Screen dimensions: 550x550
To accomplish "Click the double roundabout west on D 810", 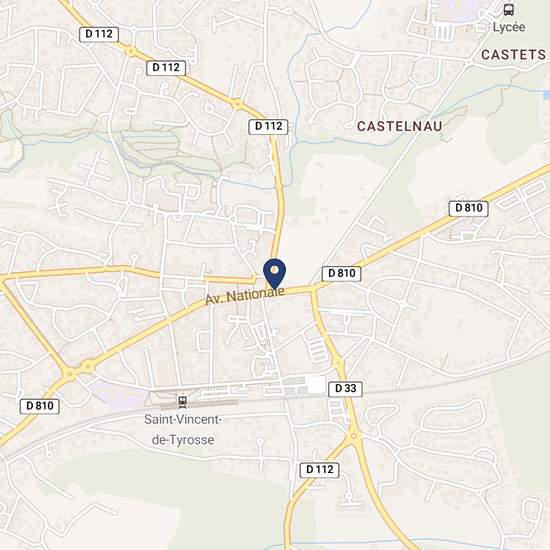I will point(79,370).
